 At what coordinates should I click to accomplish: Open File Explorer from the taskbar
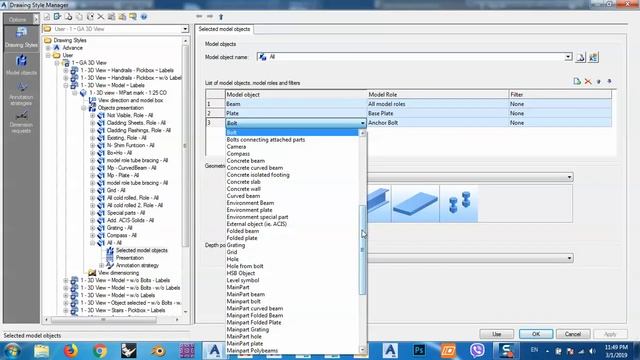tap(42, 351)
